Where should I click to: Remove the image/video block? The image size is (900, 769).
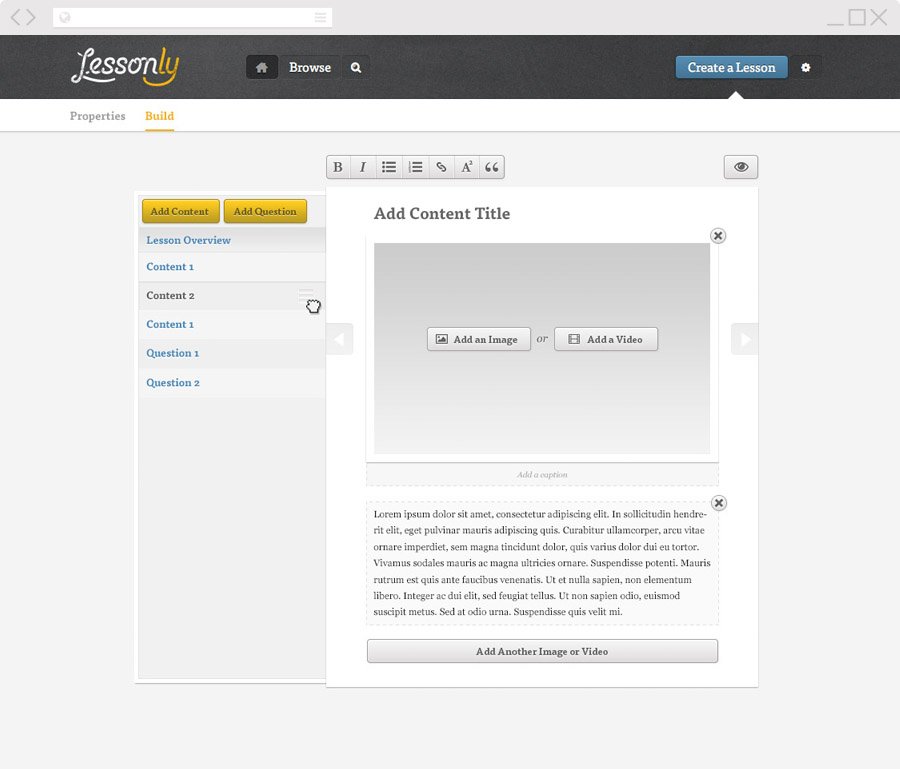(718, 236)
